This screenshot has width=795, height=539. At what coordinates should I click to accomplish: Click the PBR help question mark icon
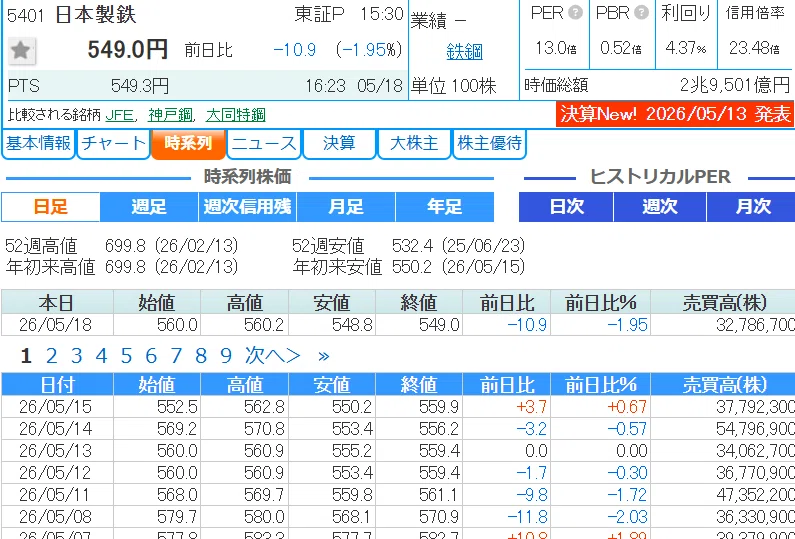pos(641,13)
